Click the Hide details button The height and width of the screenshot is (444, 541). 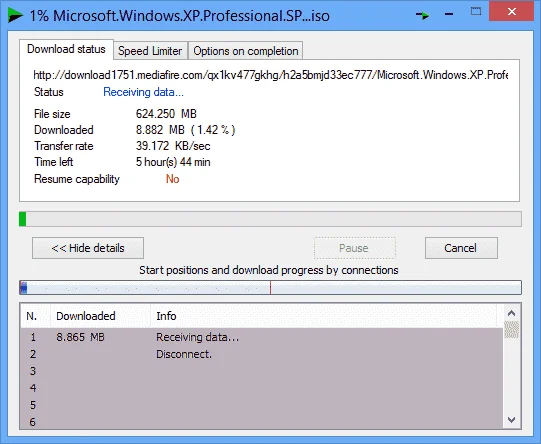[x=88, y=248]
